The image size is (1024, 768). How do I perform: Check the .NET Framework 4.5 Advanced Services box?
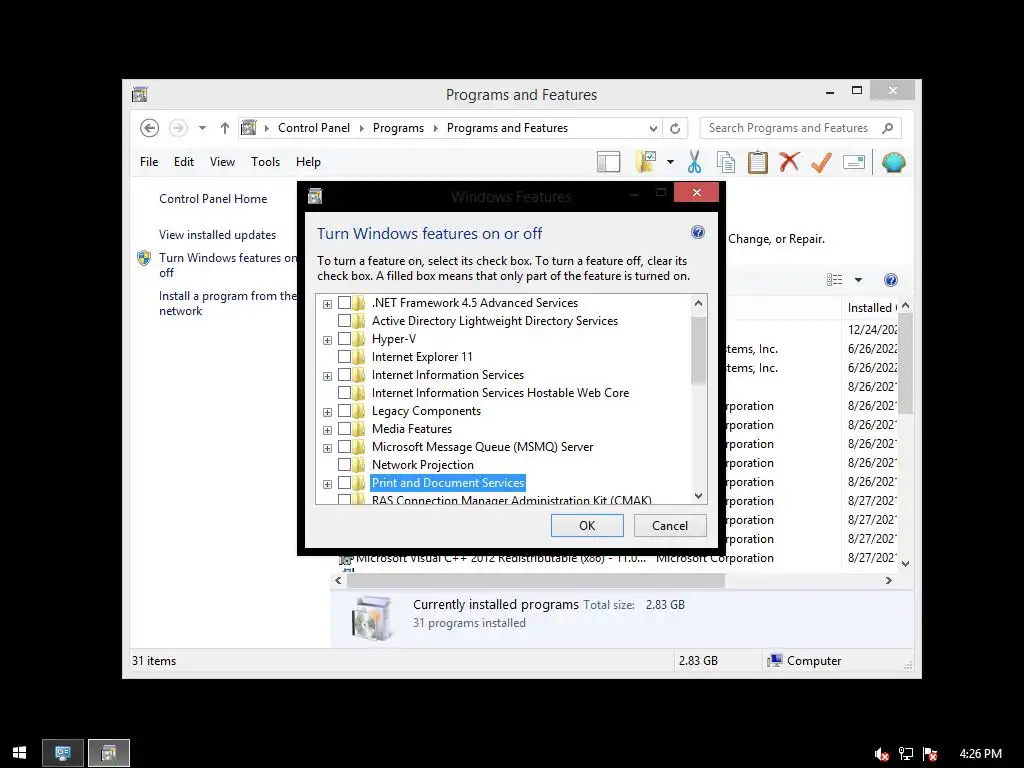344,303
